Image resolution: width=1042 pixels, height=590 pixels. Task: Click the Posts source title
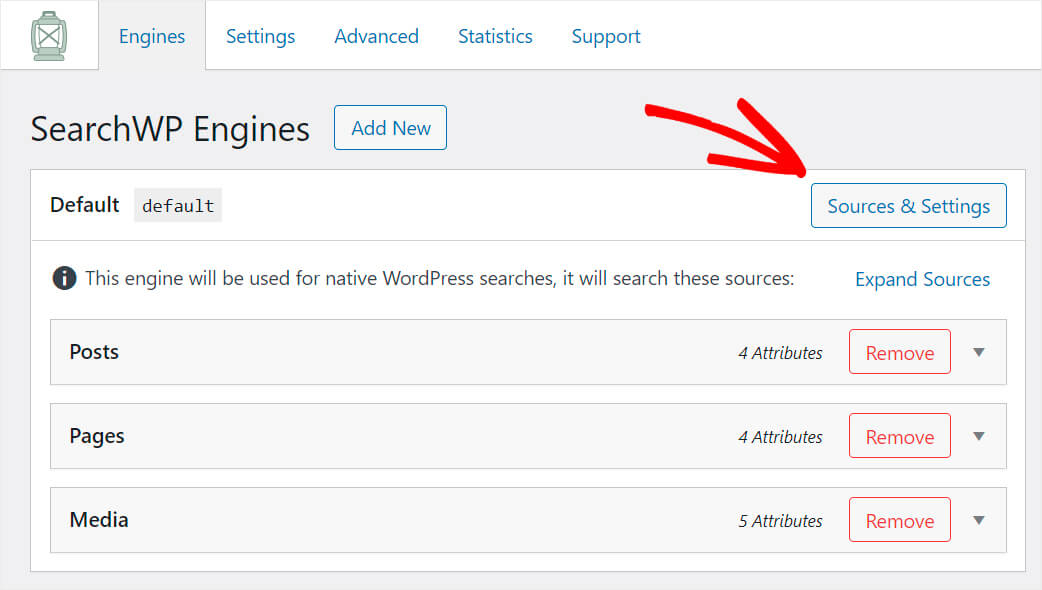94,351
